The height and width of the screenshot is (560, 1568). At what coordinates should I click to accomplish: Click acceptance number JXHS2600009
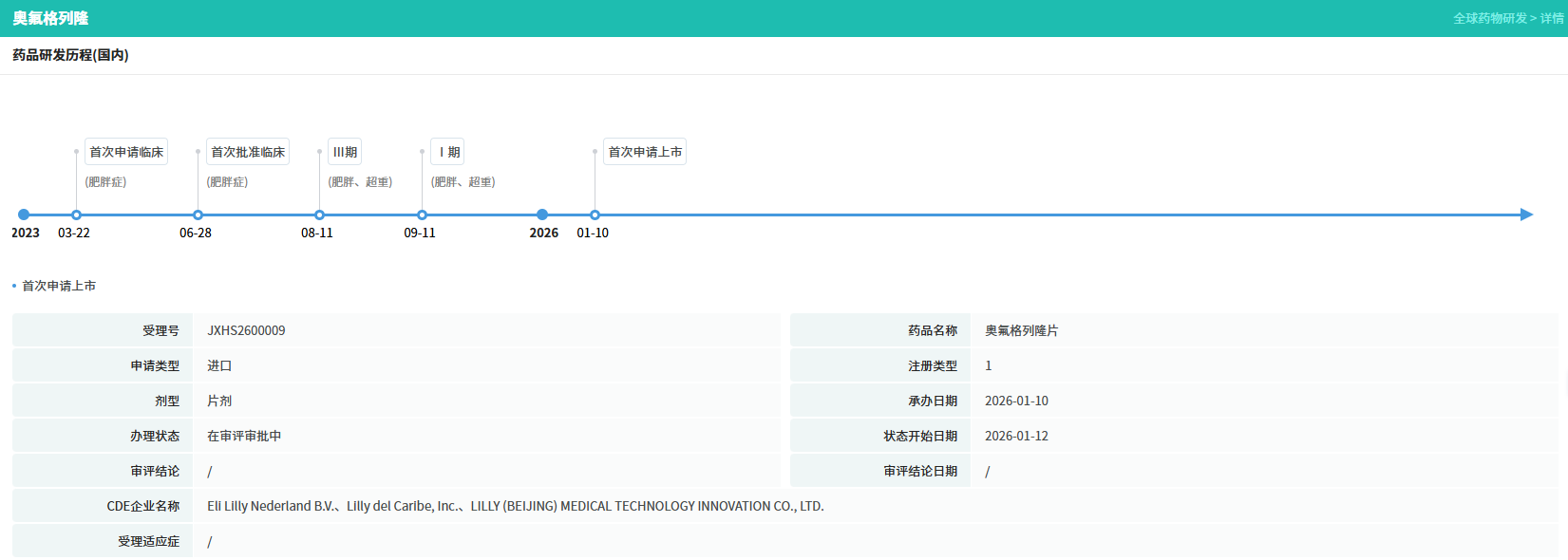(x=246, y=330)
